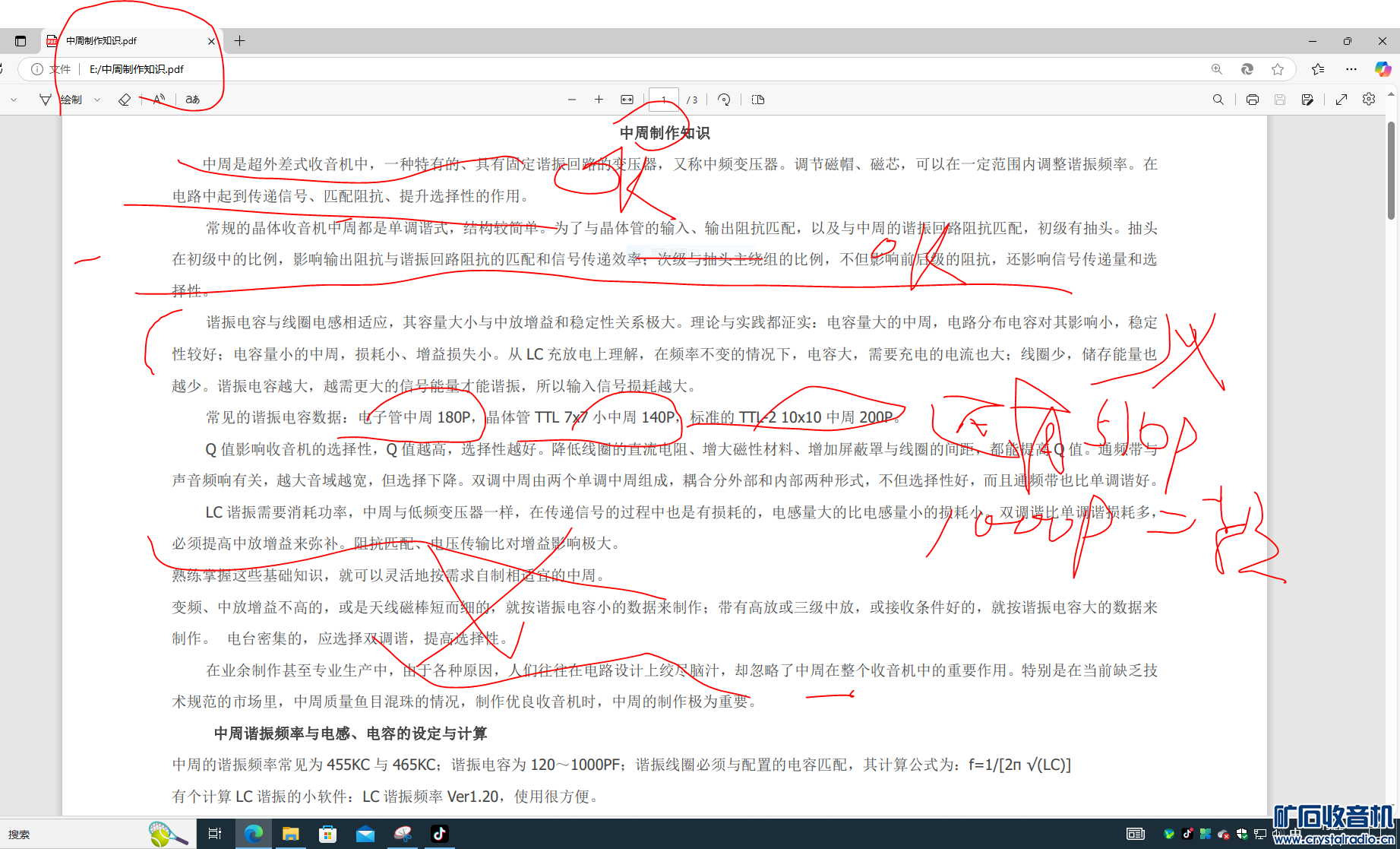
Task: Select the eraser tool
Action: [125, 100]
